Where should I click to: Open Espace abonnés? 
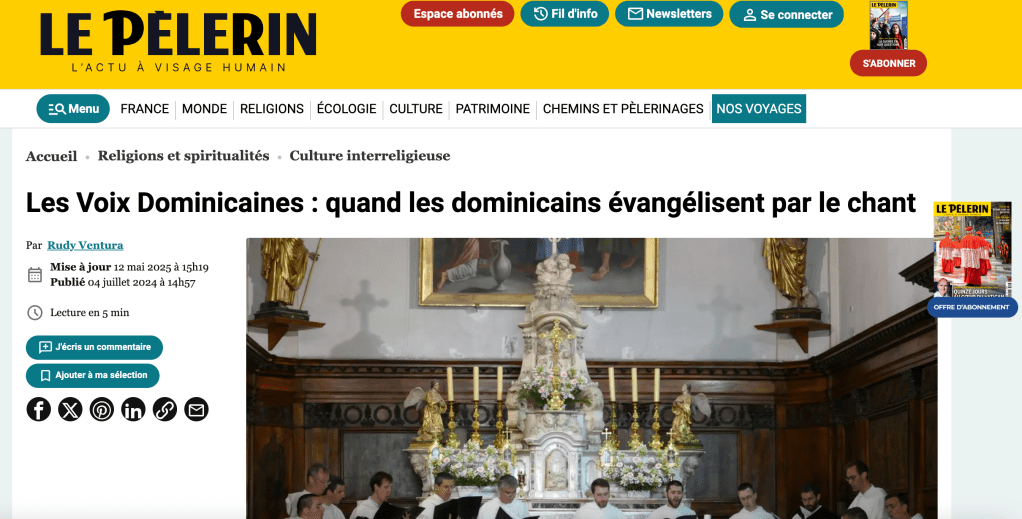[x=458, y=14]
